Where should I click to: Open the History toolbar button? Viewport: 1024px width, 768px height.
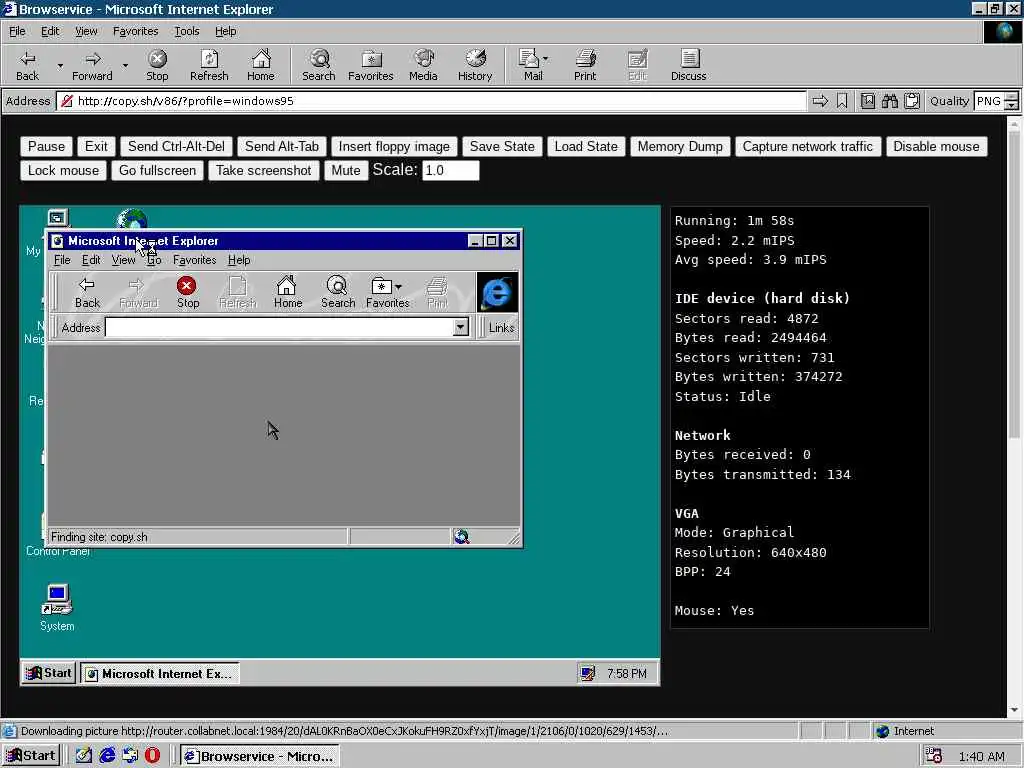click(475, 66)
